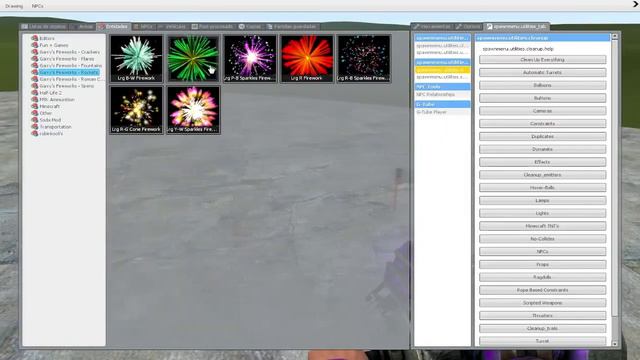The height and width of the screenshot is (360, 640).
Task: Switch to the Entidades tab
Action: [x=113, y=27]
